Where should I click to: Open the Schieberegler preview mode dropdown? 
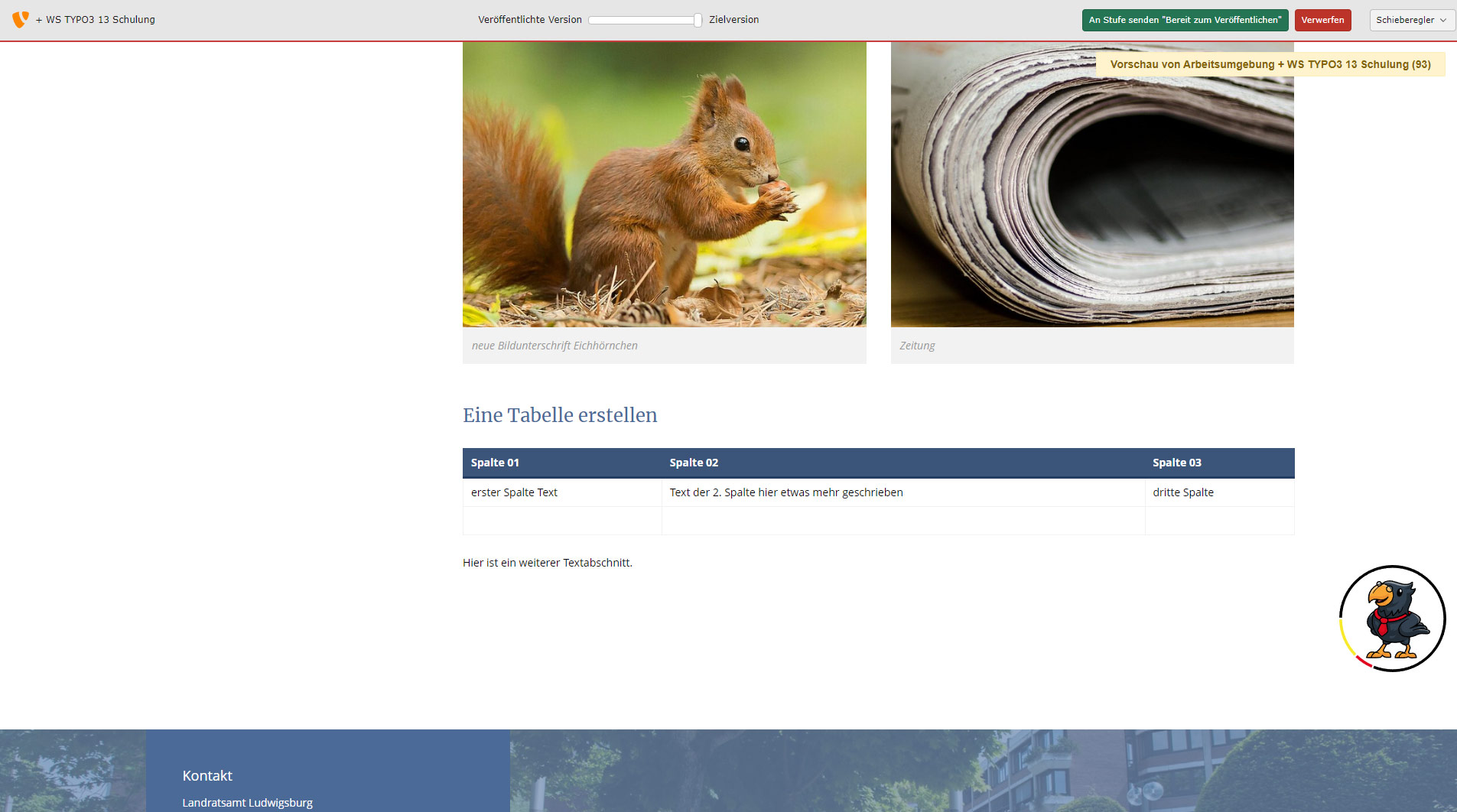click(x=1410, y=20)
